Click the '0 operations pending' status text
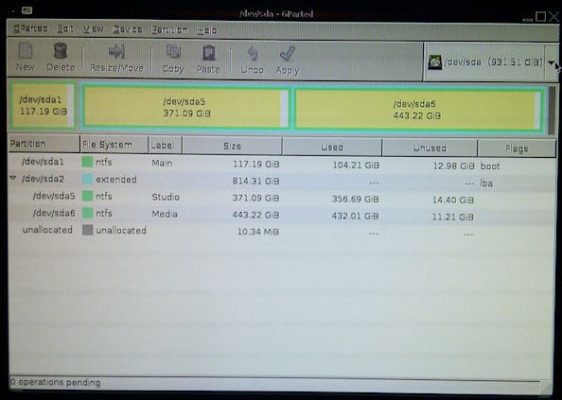The image size is (562, 400). coord(55,382)
